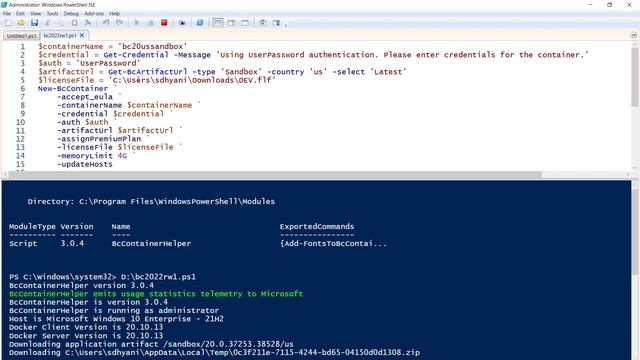The width and height of the screenshot is (640, 360).
Task: Click the Show Command Add-on icon
Action: click(276, 23)
